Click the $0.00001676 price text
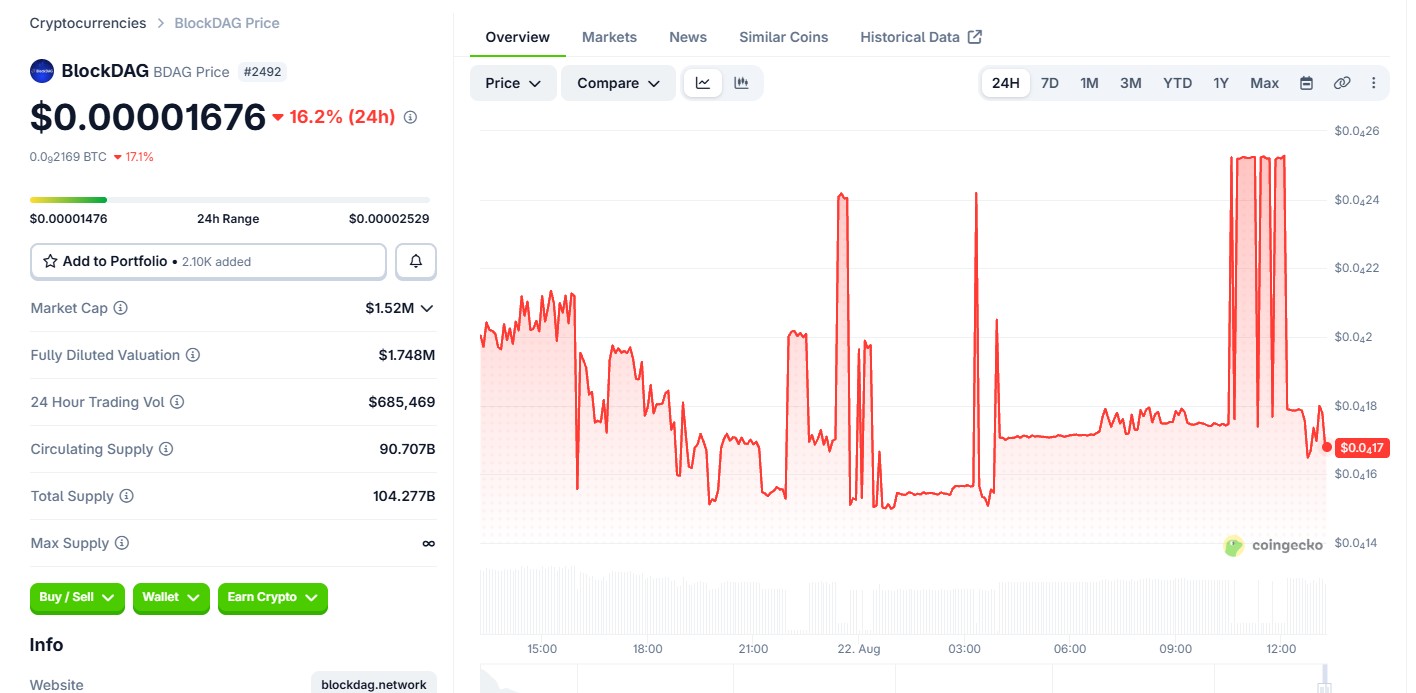Image resolution: width=1416 pixels, height=693 pixels. coord(148,117)
